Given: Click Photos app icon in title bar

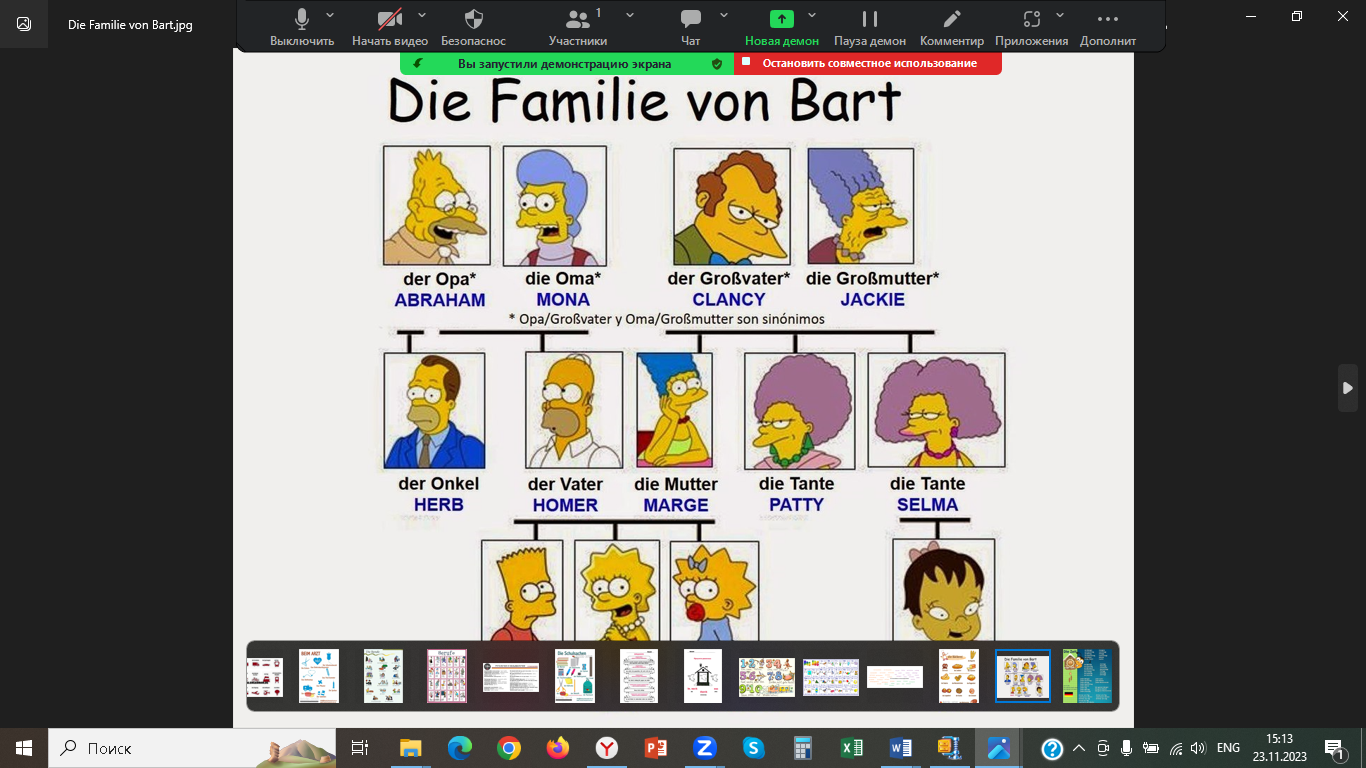Looking at the screenshot, I should click(x=24, y=24).
